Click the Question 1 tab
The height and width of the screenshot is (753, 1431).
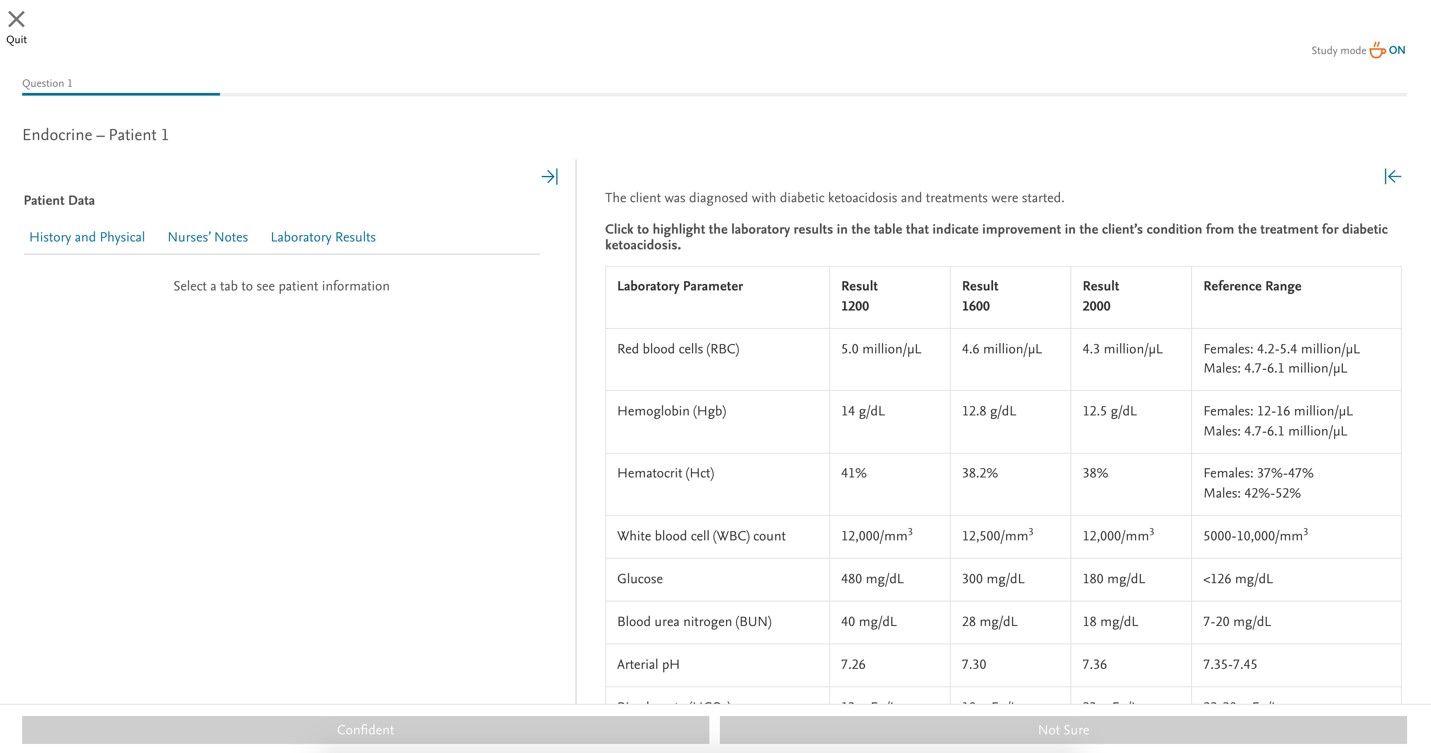click(47, 83)
